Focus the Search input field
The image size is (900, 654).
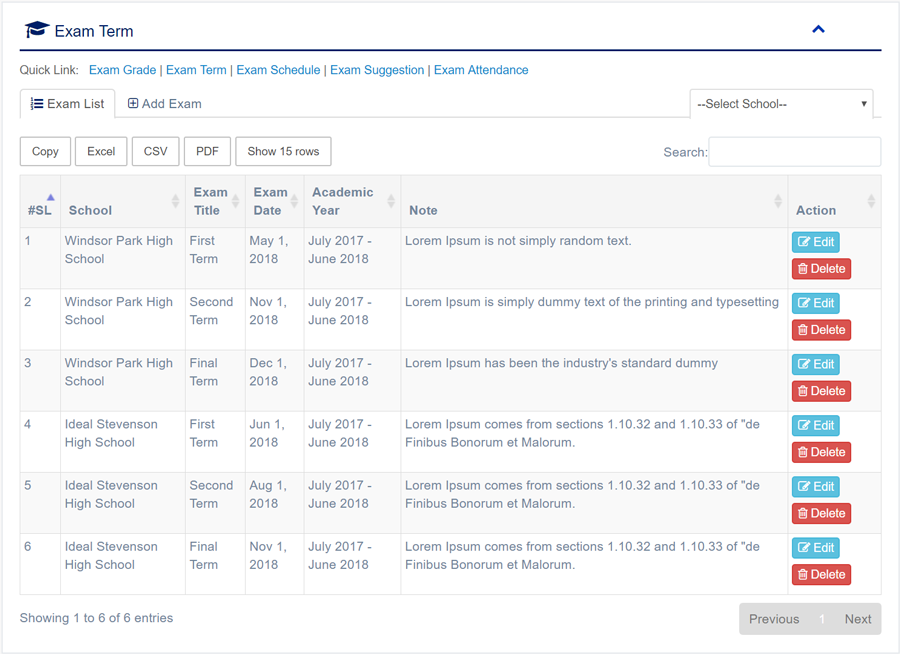794,152
